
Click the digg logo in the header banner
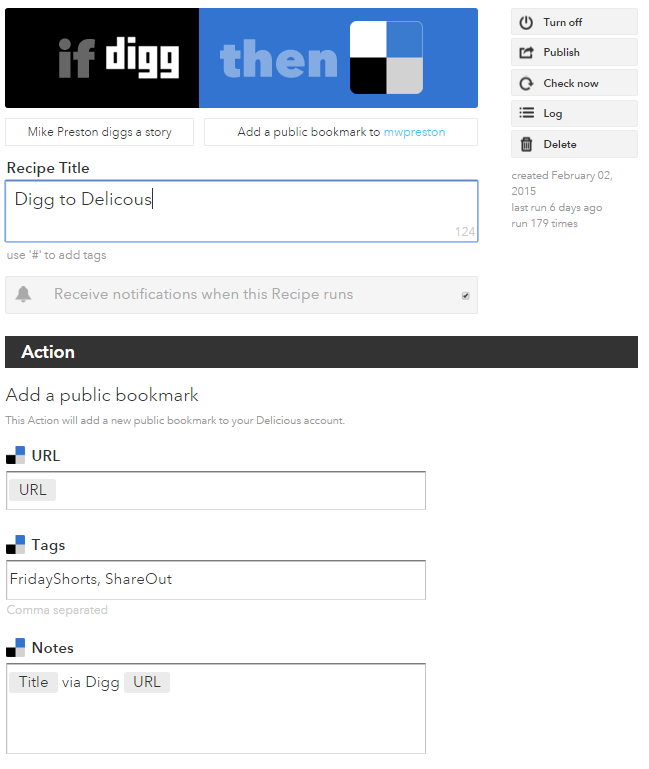(143, 58)
